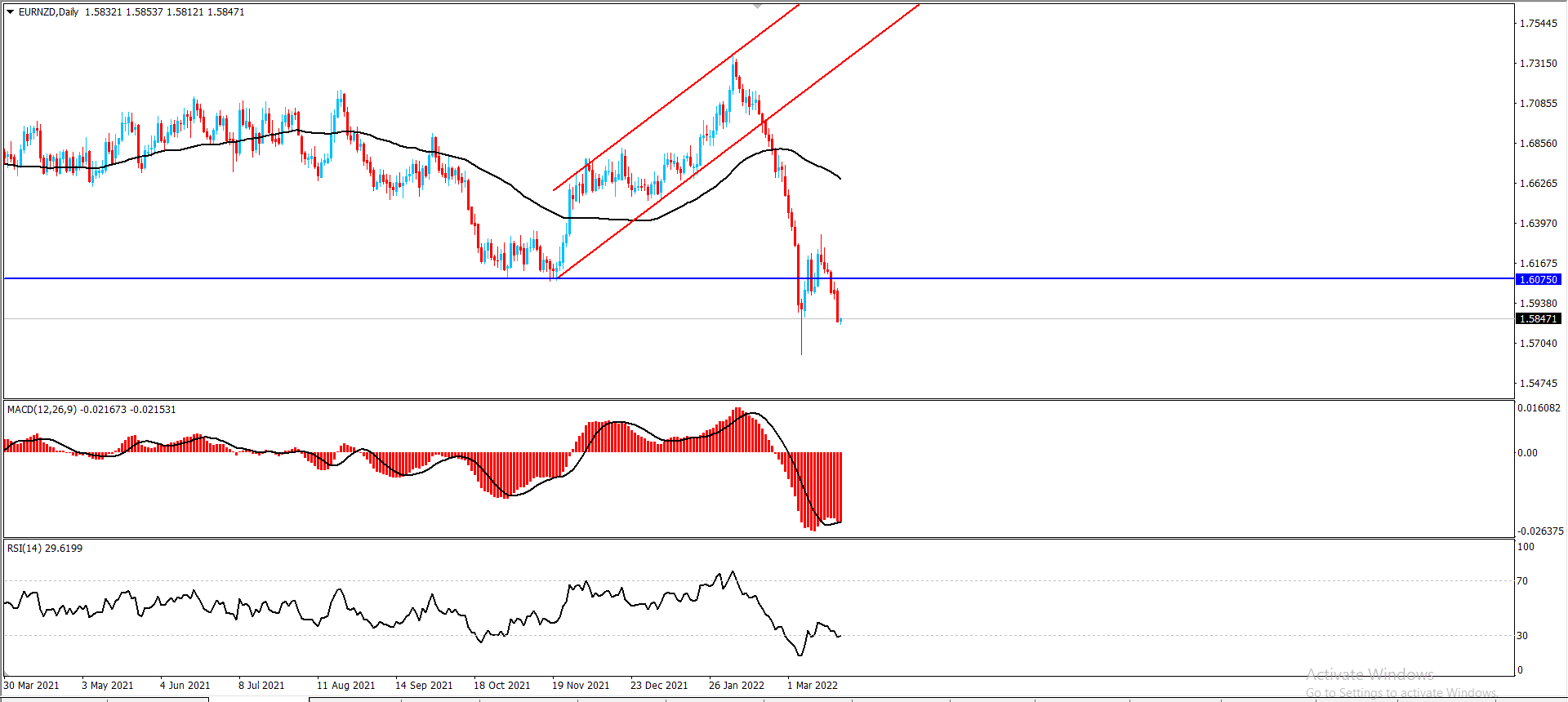Click the 1.73150 price axis value
Viewport: 1568px width, 702px height.
click(1538, 64)
